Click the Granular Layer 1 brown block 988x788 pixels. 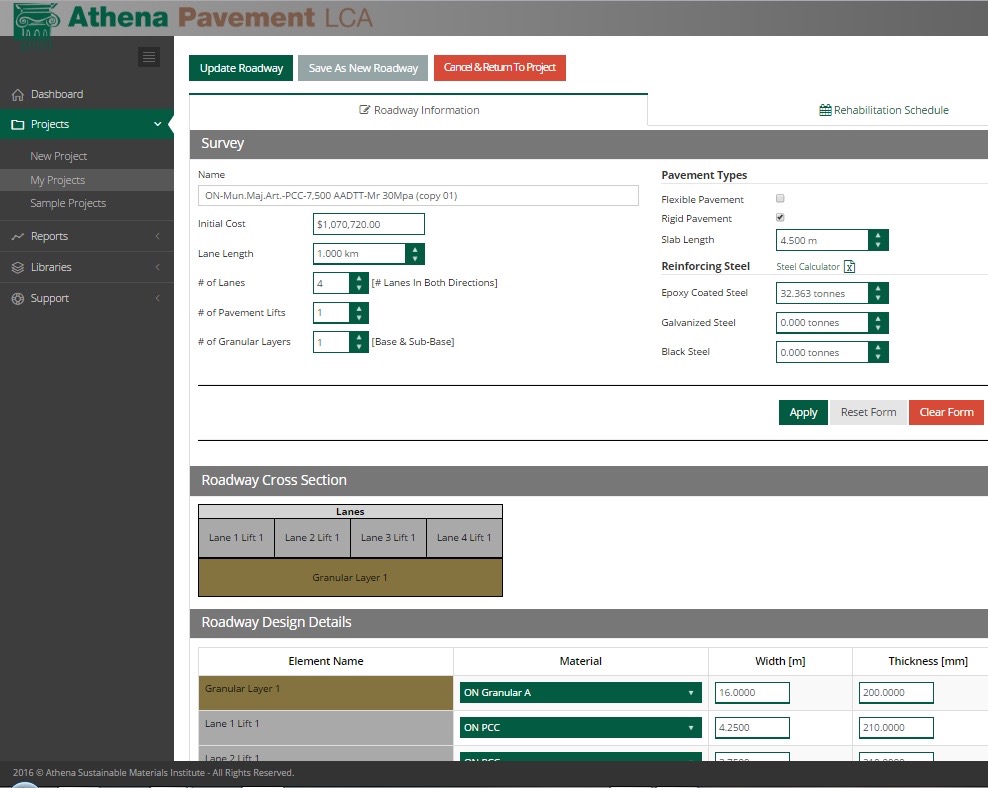[x=350, y=578]
